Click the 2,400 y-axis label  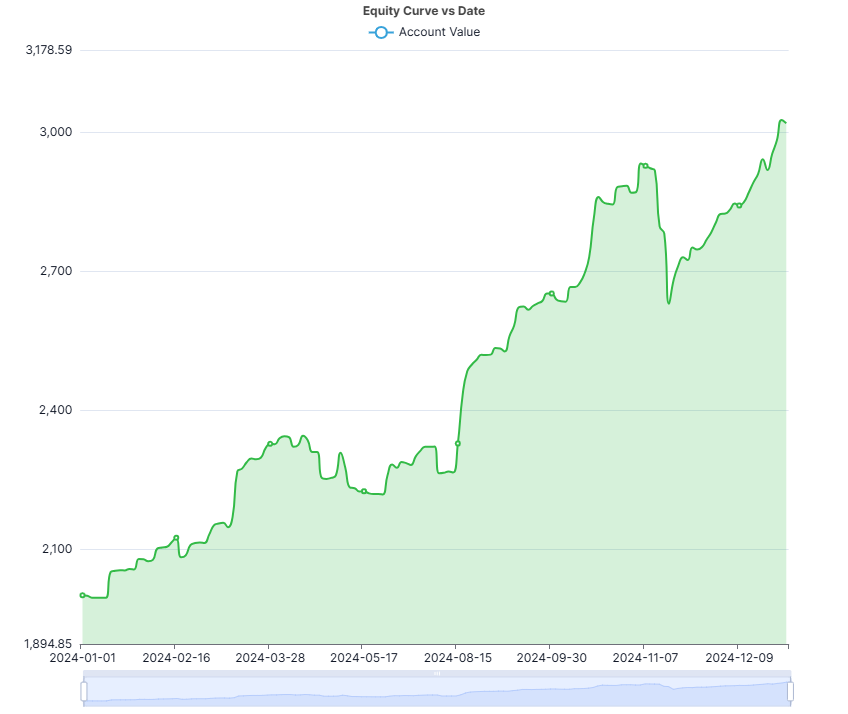56,410
